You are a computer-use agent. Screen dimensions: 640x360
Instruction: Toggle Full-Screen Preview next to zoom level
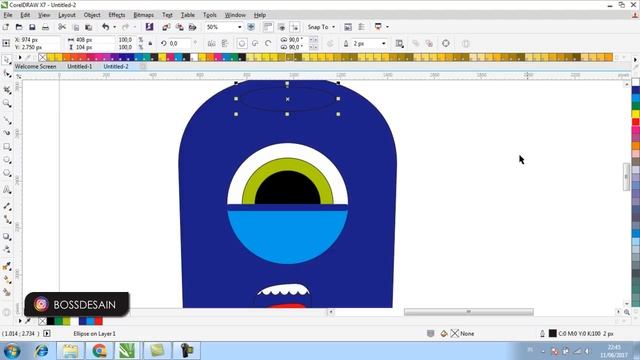pos(251,27)
